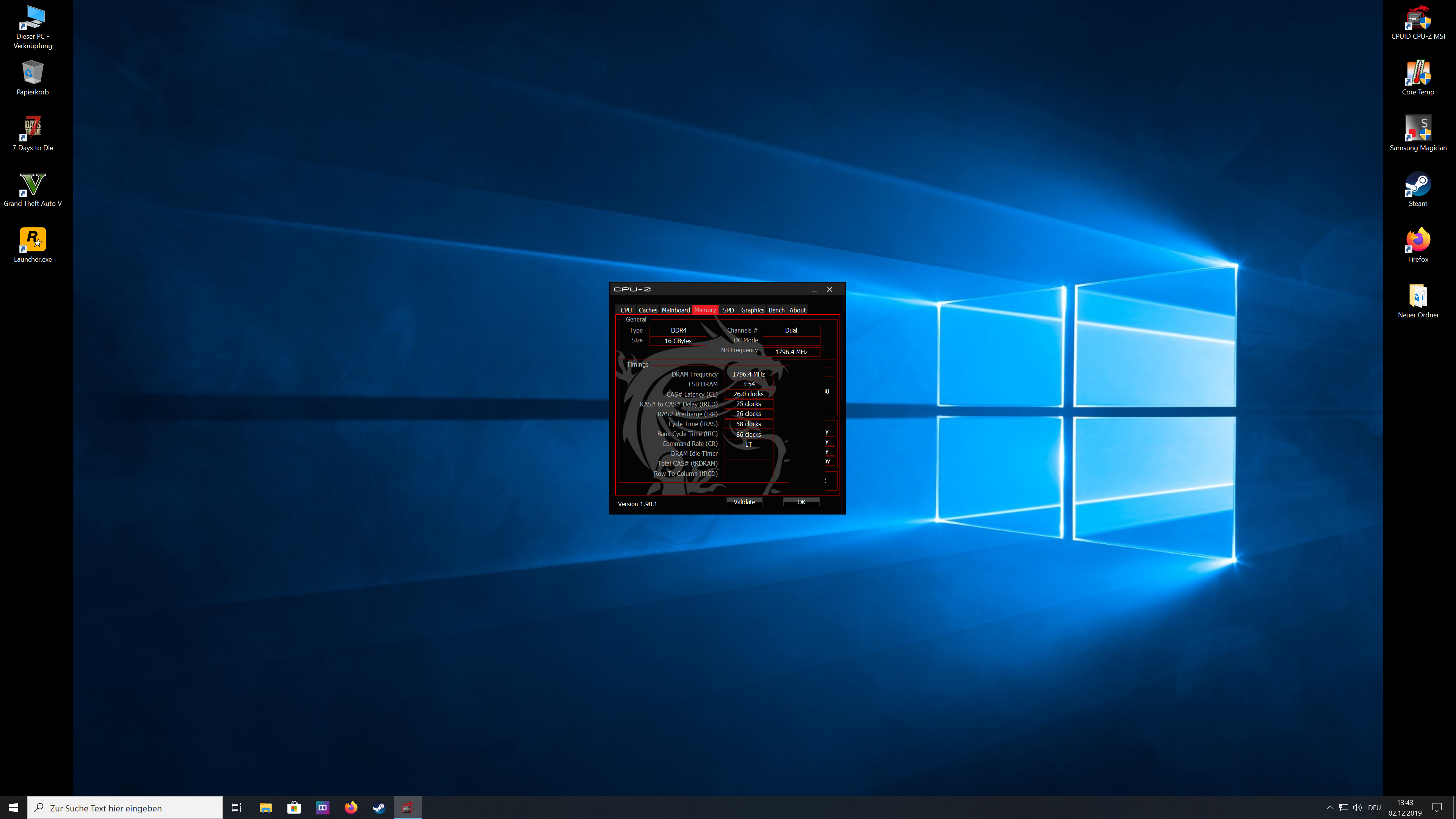Open the Neuer Ordner folder on the desktop
1456x819 pixels.
click(1418, 299)
